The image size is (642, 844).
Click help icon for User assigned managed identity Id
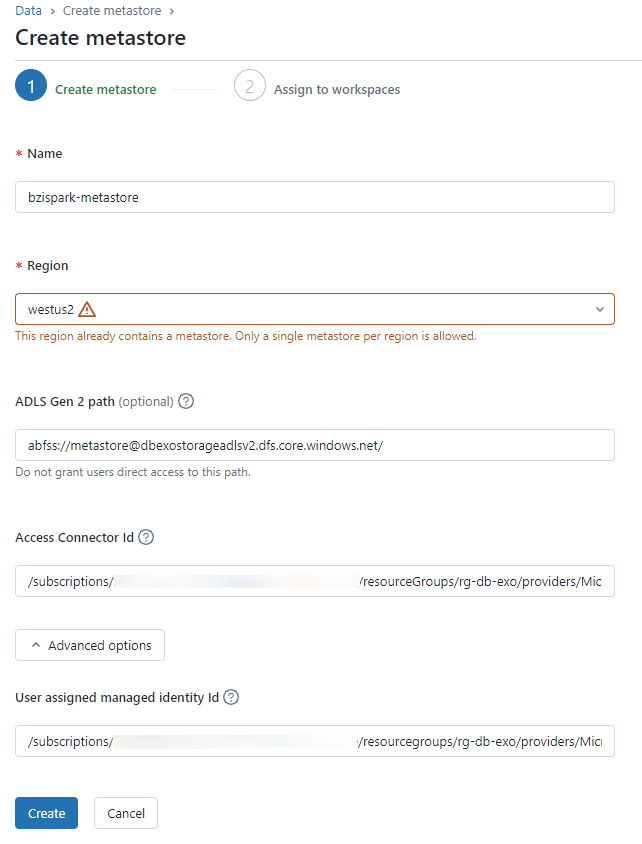[x=231, y=697]
